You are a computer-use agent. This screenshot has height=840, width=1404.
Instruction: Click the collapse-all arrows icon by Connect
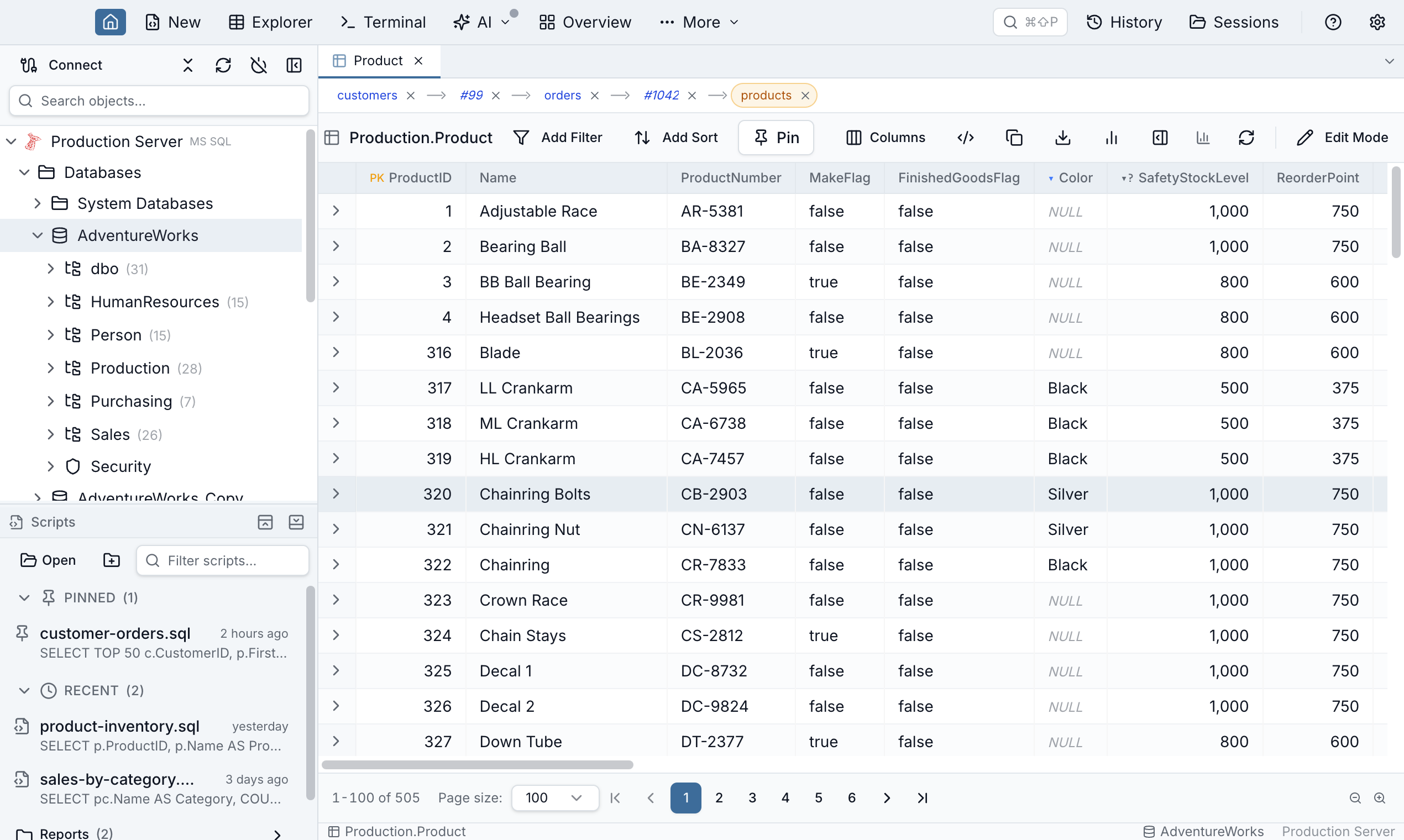[x=188, y=65]
